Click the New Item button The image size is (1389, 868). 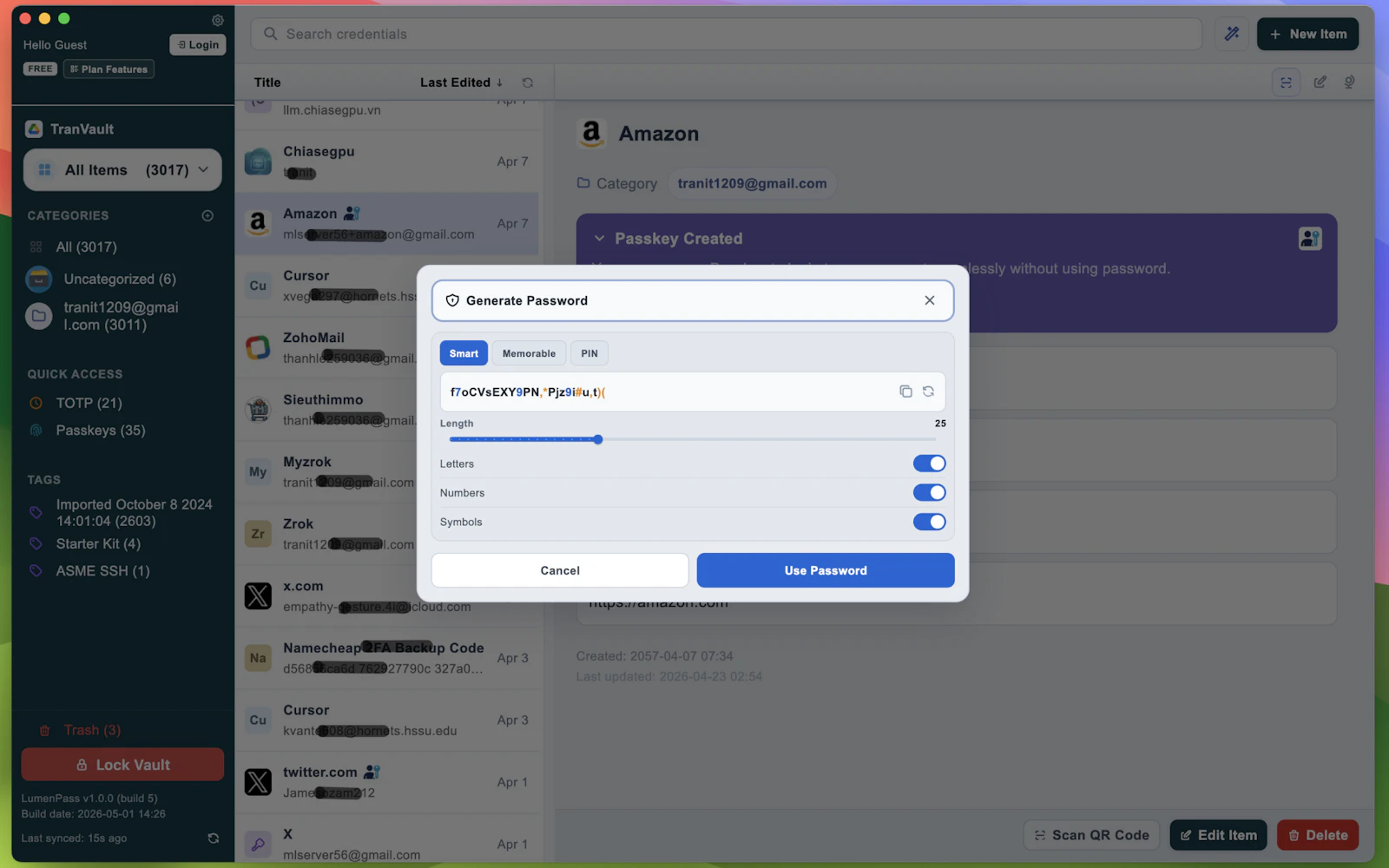[x=1307, y=34]
